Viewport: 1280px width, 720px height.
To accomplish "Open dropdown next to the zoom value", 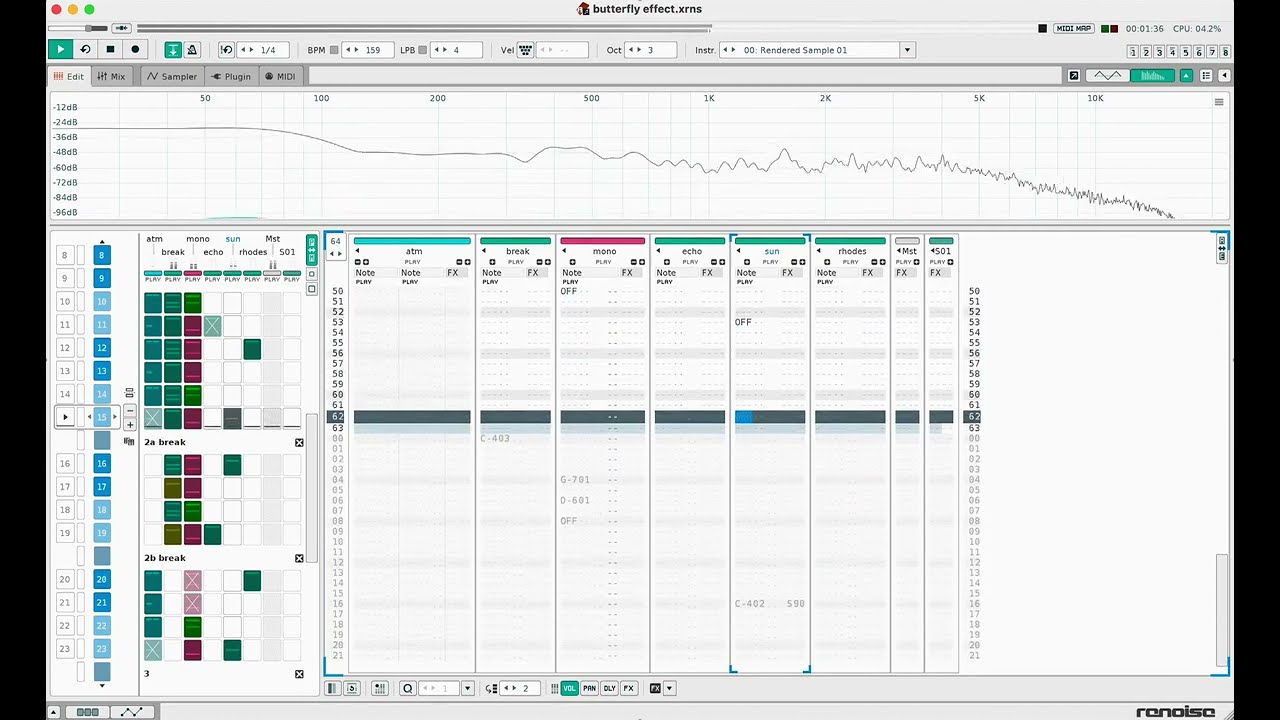I will [466, 688].
